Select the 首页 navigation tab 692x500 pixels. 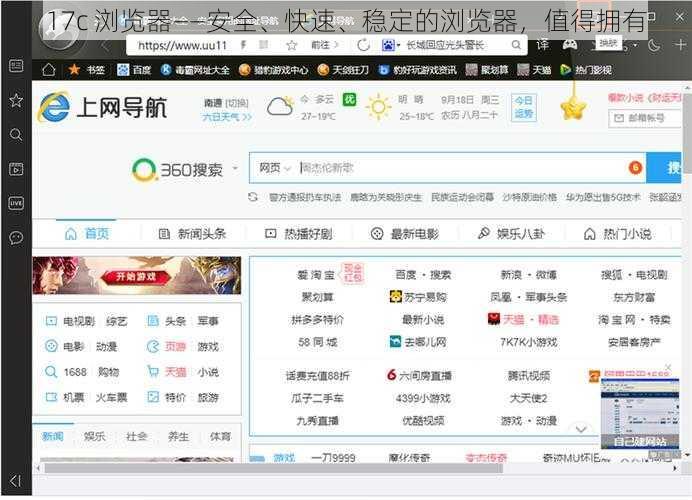[87, 234]
